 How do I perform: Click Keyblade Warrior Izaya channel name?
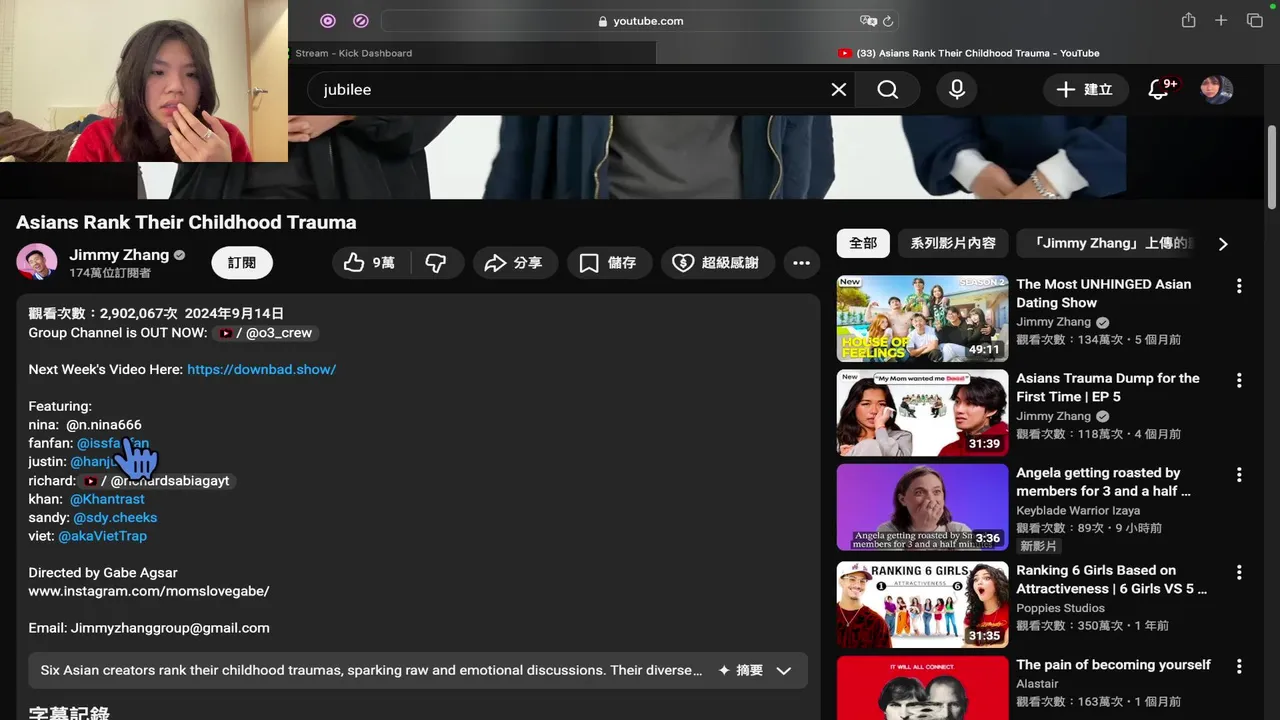[1078, 510]
